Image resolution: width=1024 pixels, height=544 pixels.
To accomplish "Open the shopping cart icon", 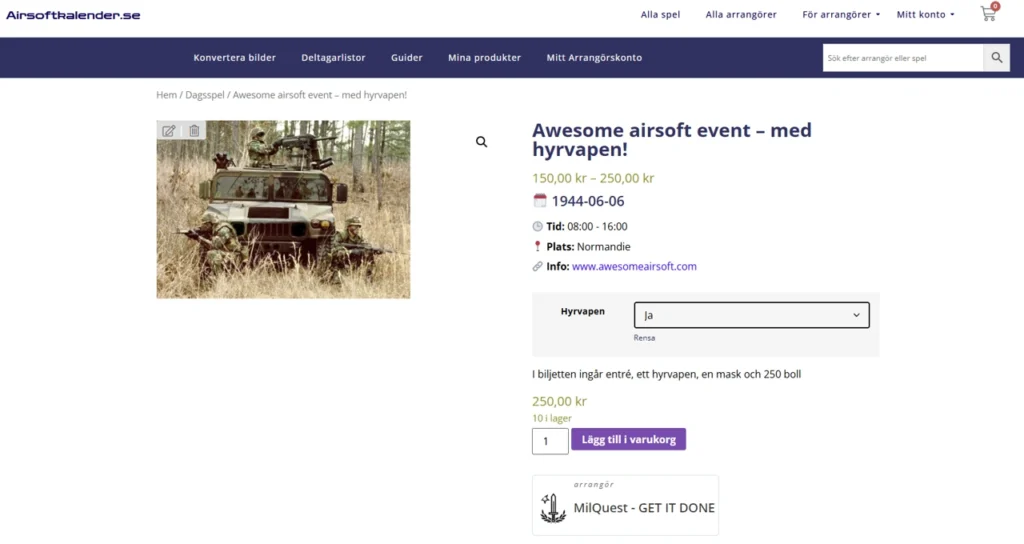I will pos(989,13).
